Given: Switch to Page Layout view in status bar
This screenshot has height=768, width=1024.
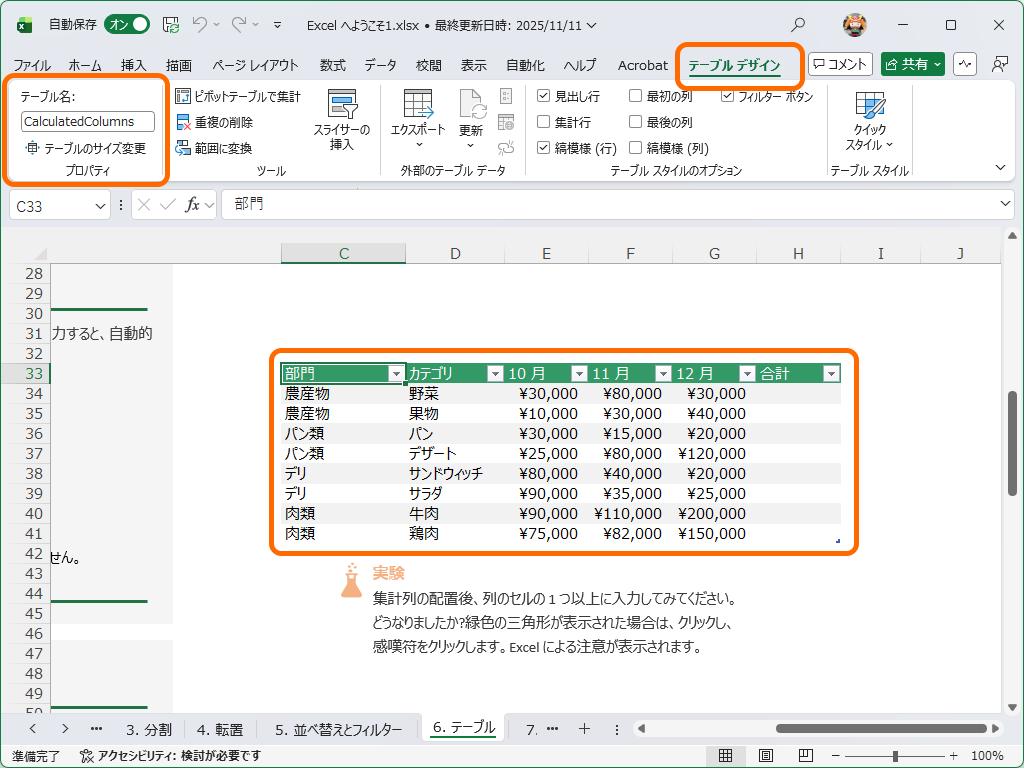Looking at the screenshot, I should (765, 756).
